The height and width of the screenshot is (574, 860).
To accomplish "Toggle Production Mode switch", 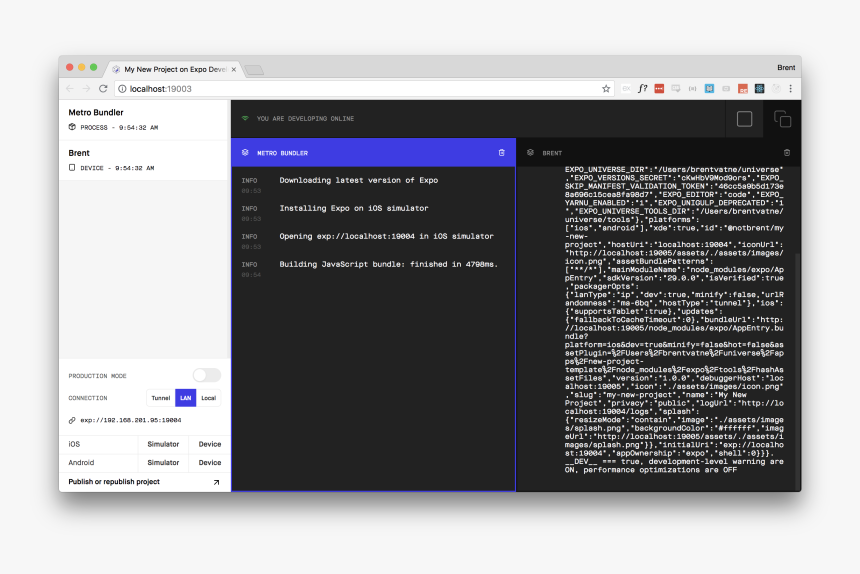I will point(207,376).
